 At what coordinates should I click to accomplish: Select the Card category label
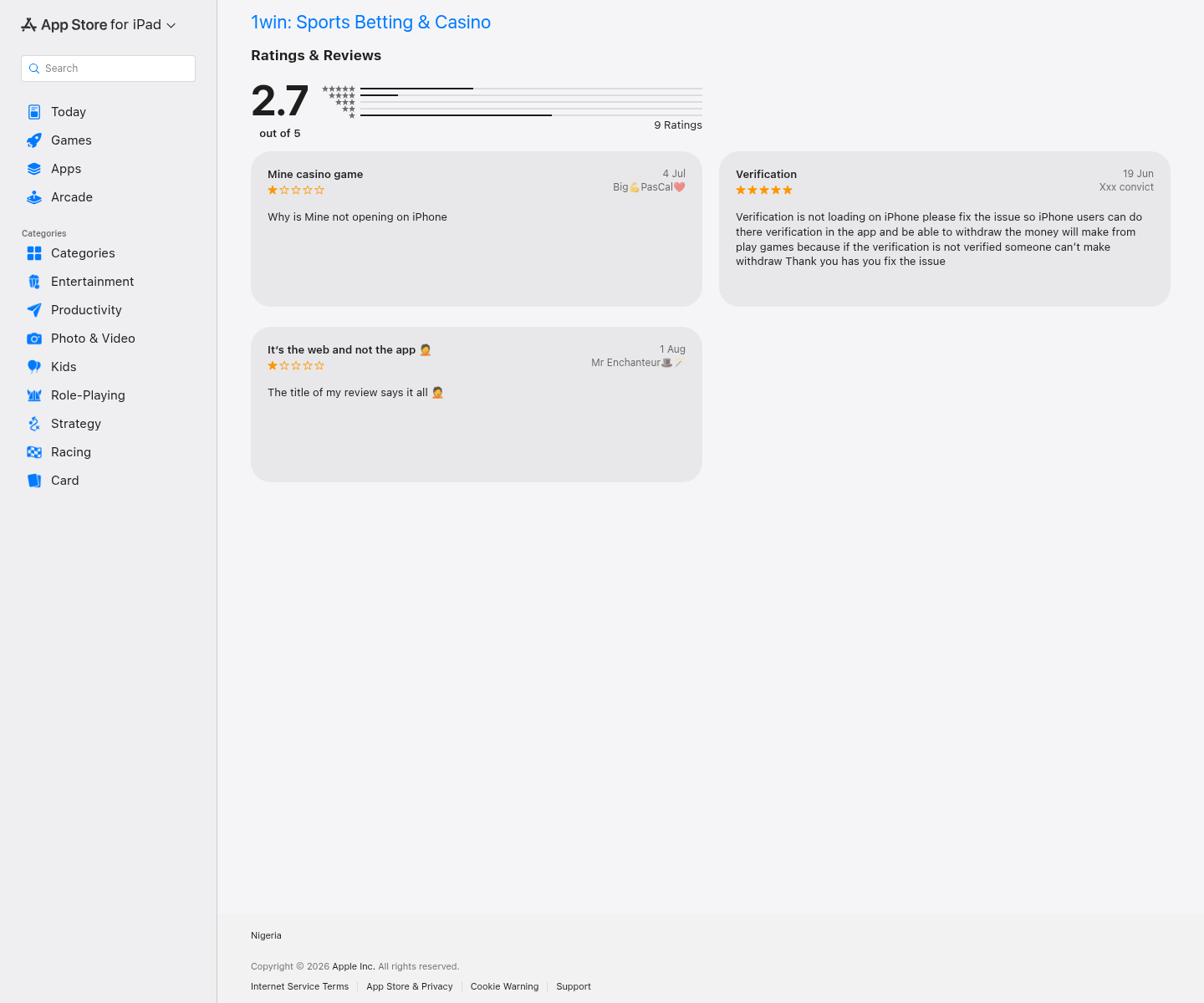65,481
